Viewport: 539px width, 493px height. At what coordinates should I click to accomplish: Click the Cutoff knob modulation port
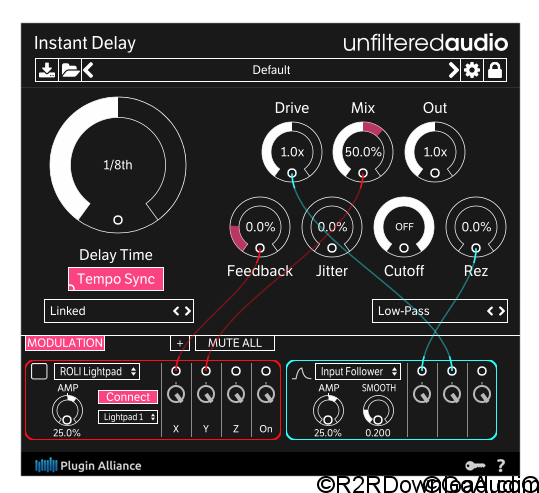click(404, 248)
